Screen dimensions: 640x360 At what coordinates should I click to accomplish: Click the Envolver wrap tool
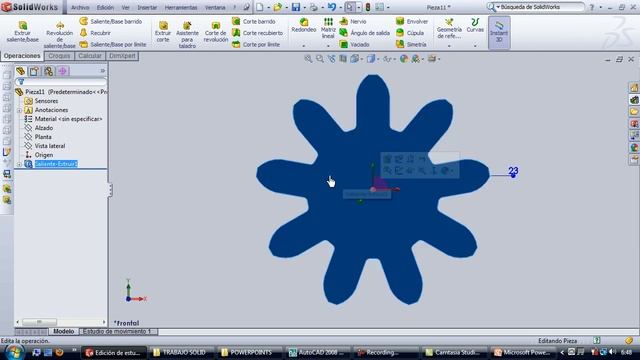point(412,21)
